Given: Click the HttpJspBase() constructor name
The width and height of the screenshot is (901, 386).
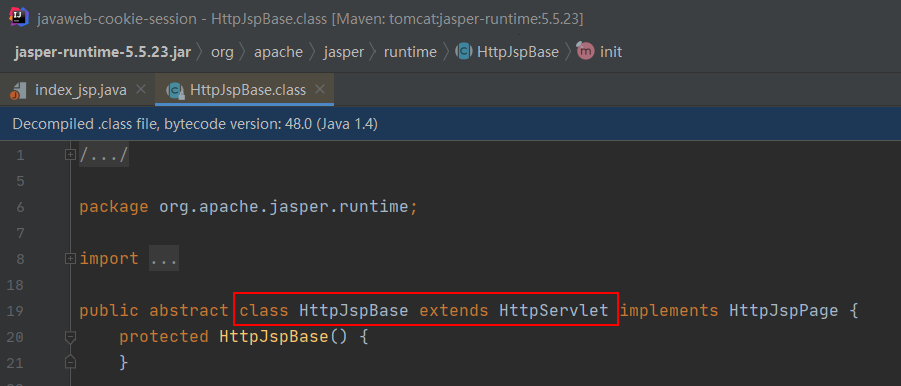Looking at the screenshot, I should click(x=274, y=337).
